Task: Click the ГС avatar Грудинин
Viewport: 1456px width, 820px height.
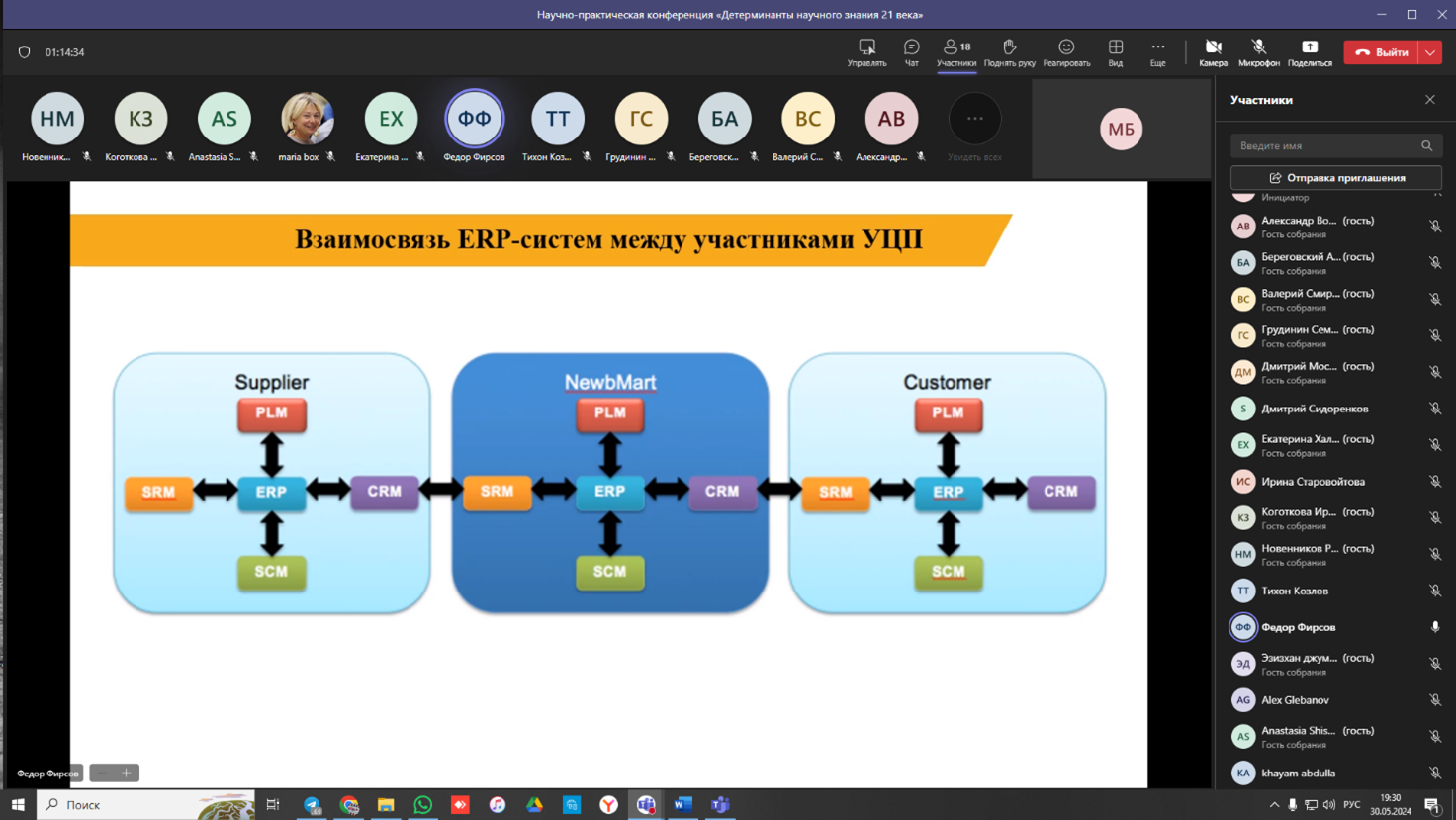Action: coord(641,119)
